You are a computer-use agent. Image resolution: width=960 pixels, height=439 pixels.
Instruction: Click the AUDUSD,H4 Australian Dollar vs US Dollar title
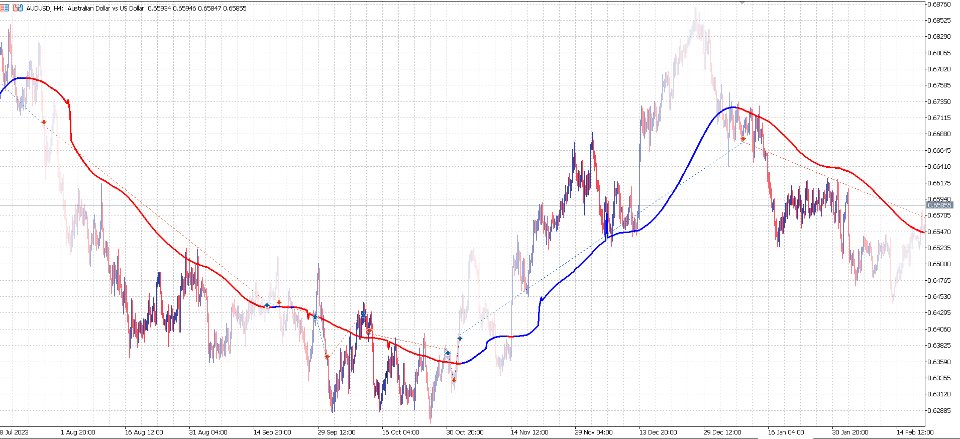(x=86, y=9)
